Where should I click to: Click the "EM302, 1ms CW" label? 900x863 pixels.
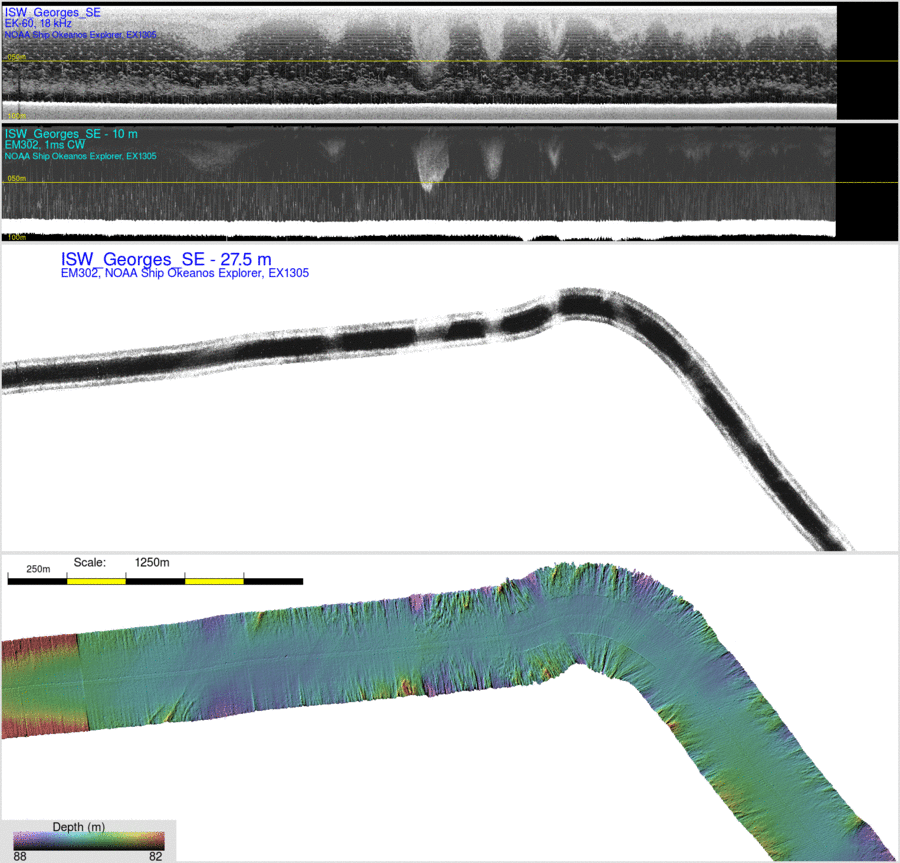point(45,145)
